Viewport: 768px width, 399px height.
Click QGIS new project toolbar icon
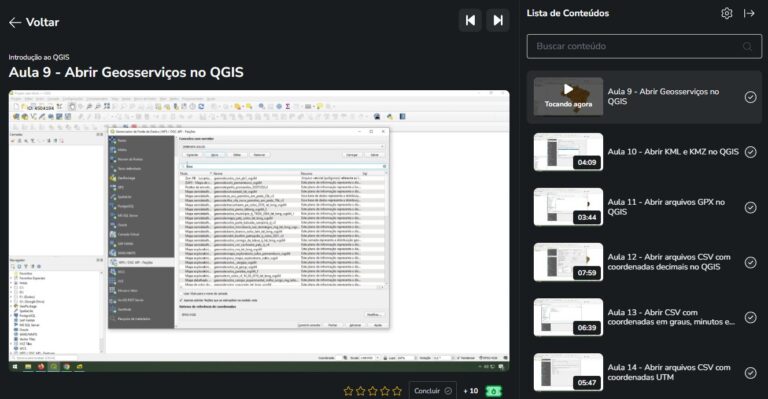click(x=16, y=106)
